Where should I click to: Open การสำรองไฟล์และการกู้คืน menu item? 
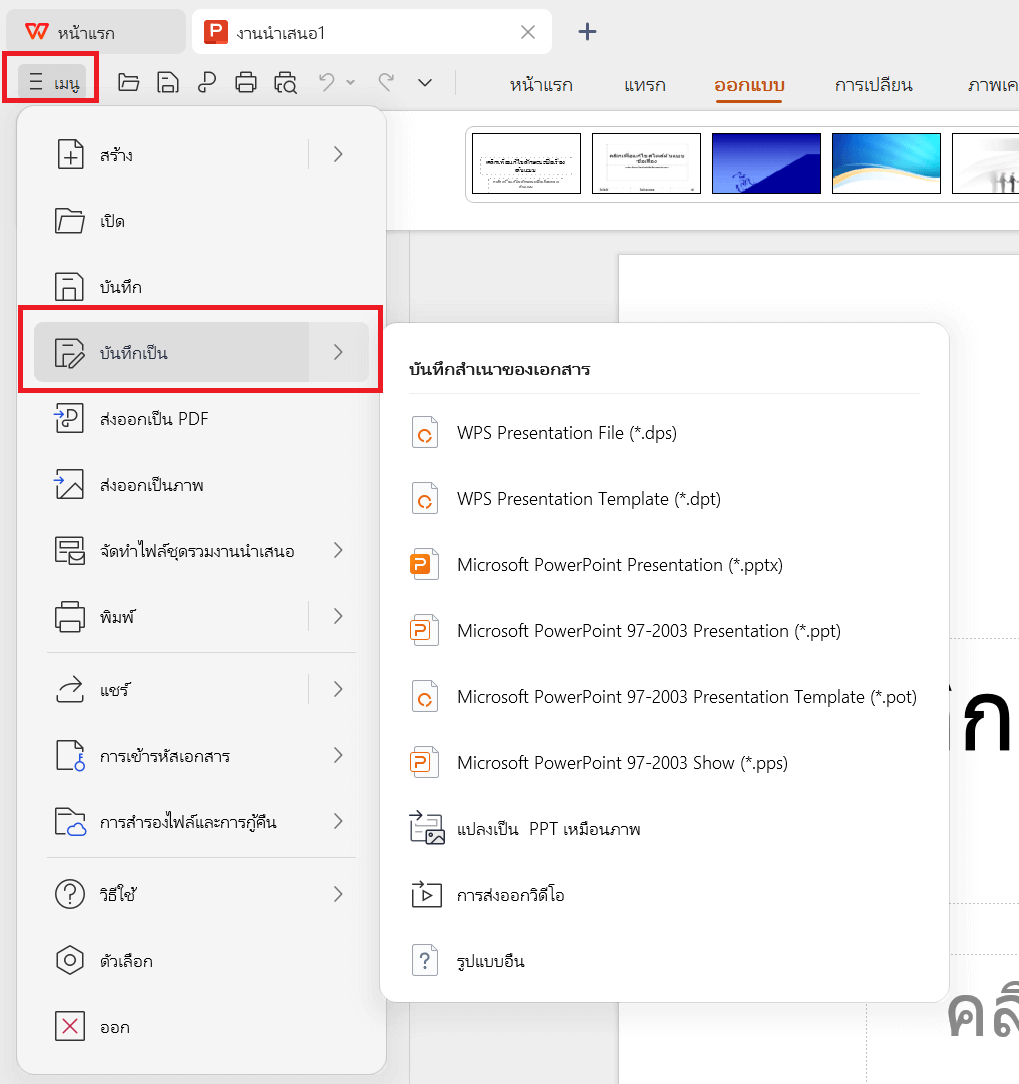click(200, 822)
